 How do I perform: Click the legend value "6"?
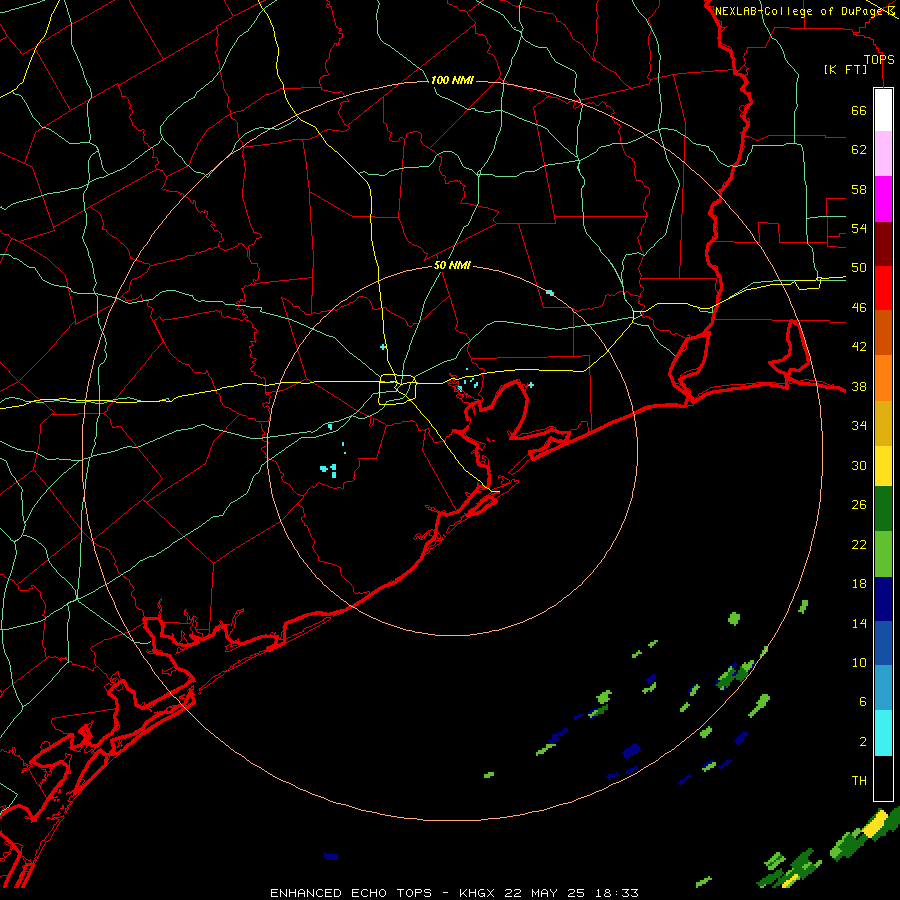tap(863, 702)
